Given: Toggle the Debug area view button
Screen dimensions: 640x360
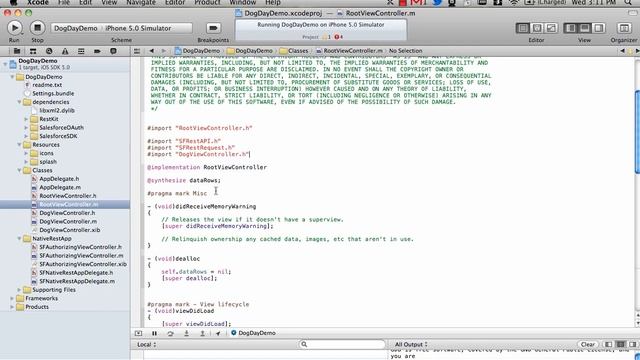Looking at the screenshot, I should [x=585, y=28].
